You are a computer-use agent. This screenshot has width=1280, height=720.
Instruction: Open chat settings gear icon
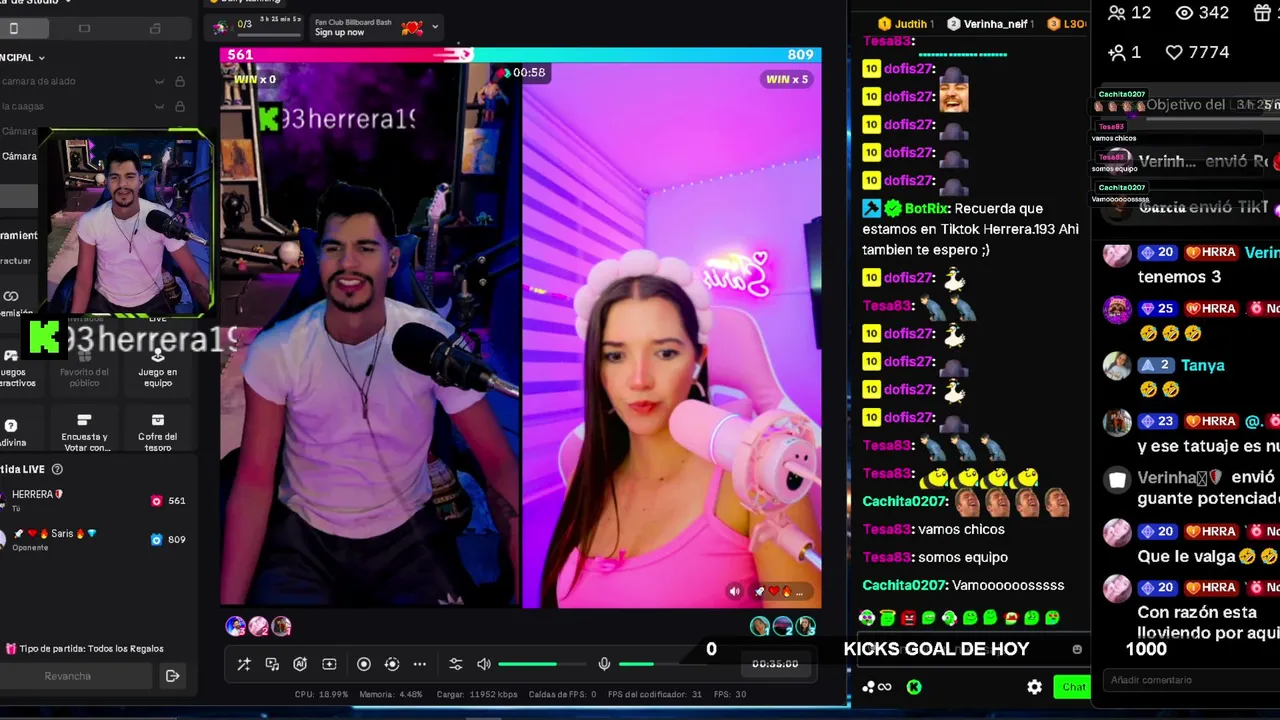tap(1035, 687)
